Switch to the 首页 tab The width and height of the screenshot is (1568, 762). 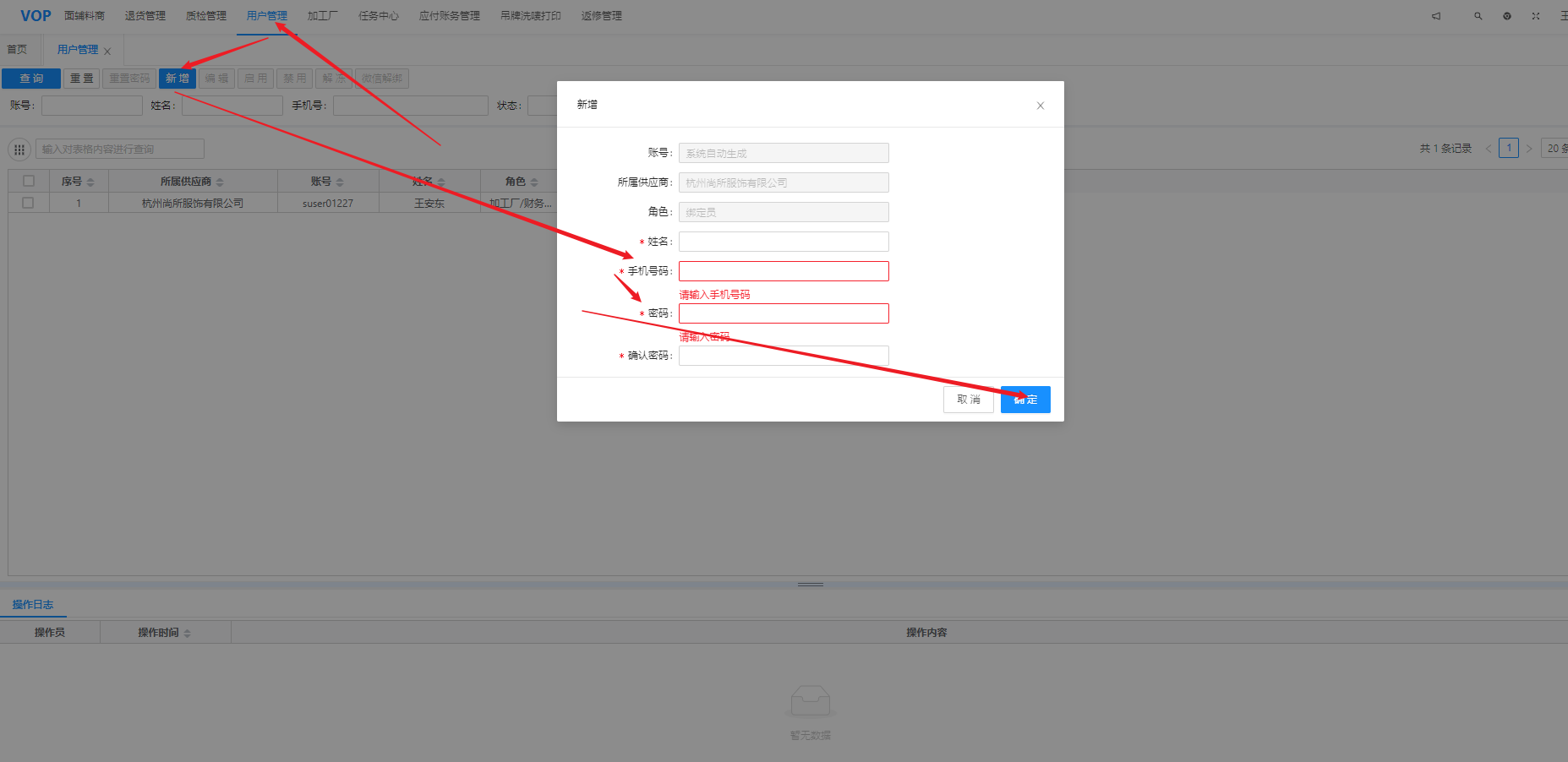coord(17,50)
